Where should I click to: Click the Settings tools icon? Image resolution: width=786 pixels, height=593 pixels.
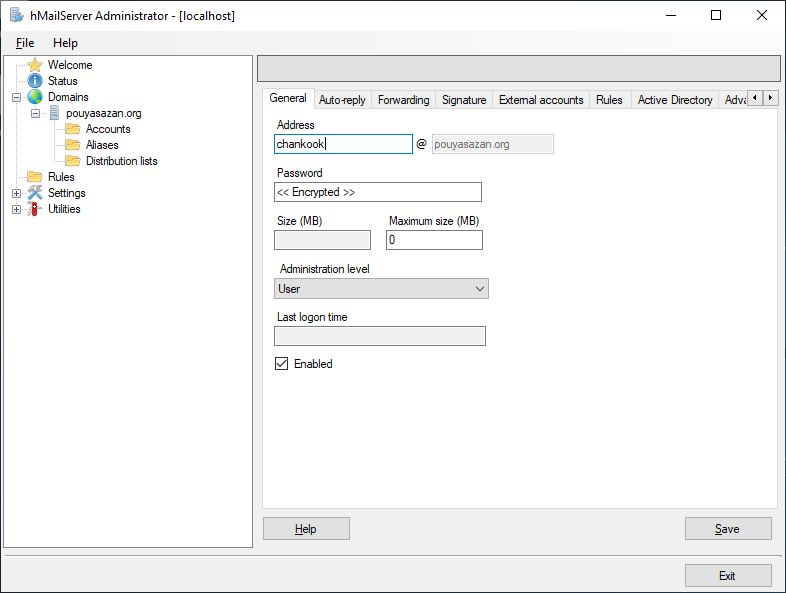click(35, 193)
